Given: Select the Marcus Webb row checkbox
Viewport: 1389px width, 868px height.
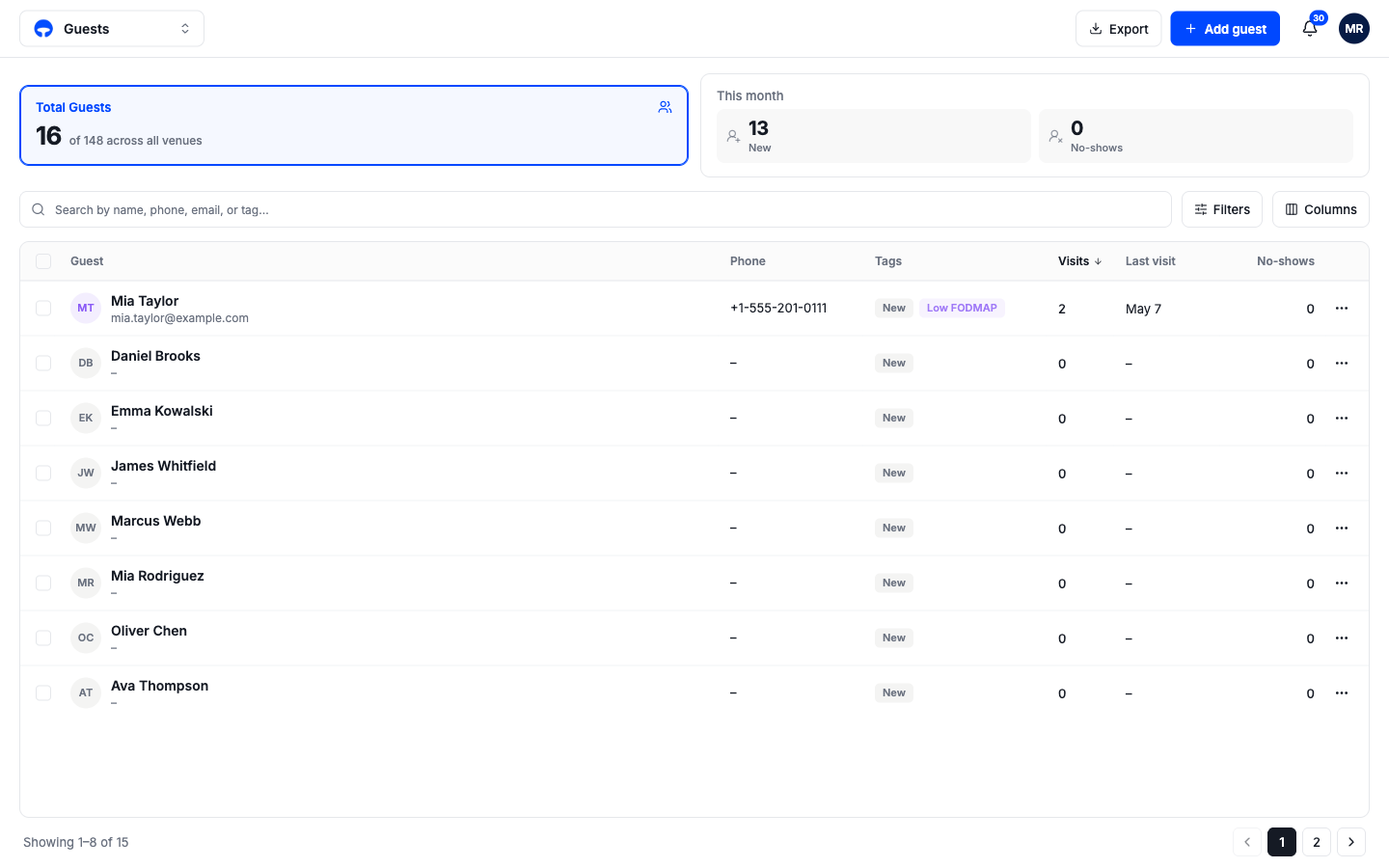Looking at the screenshot, I should 43,529.
